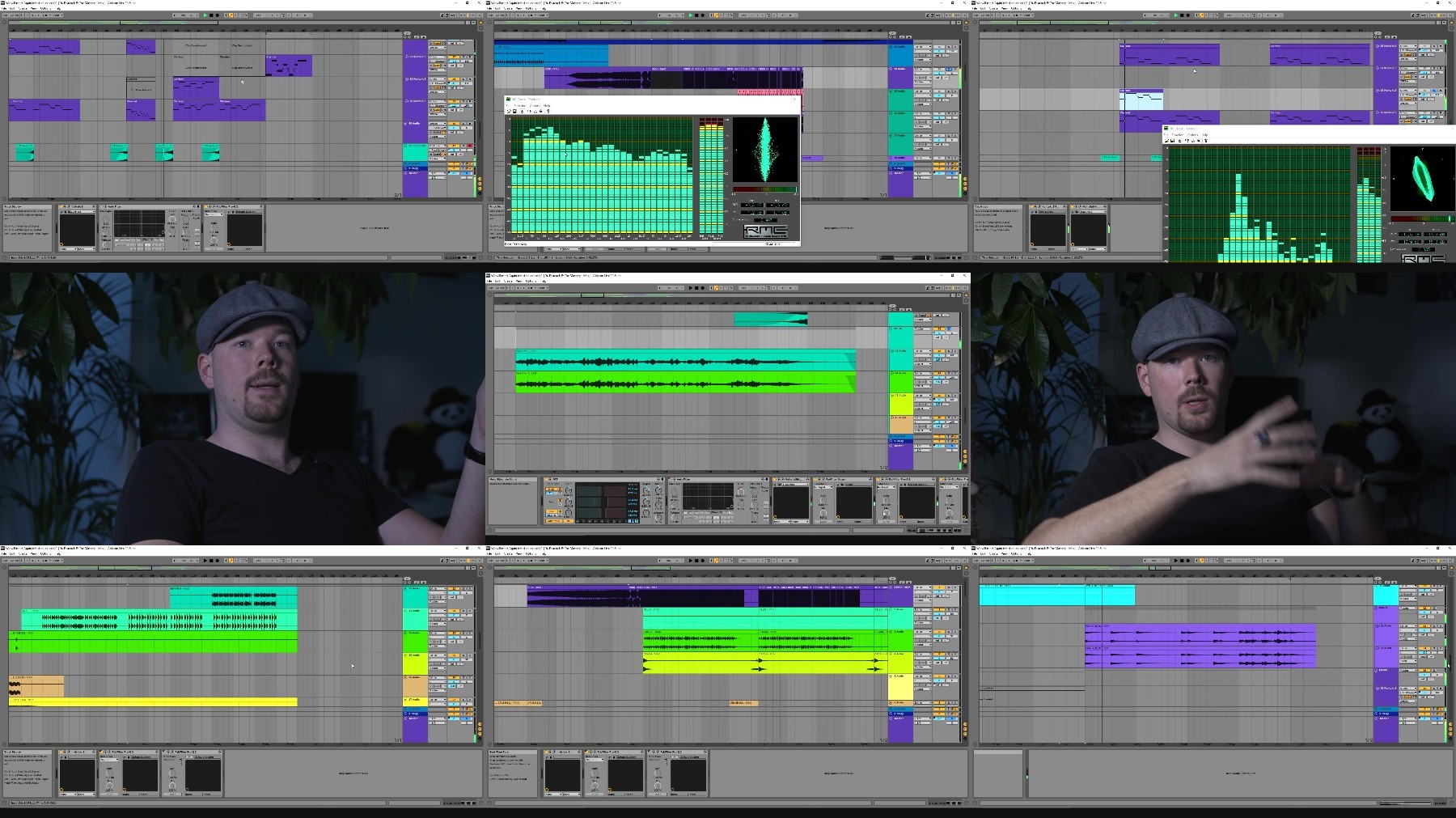Hit Play in the bottom-left Ableton frame

coord(205,561)
